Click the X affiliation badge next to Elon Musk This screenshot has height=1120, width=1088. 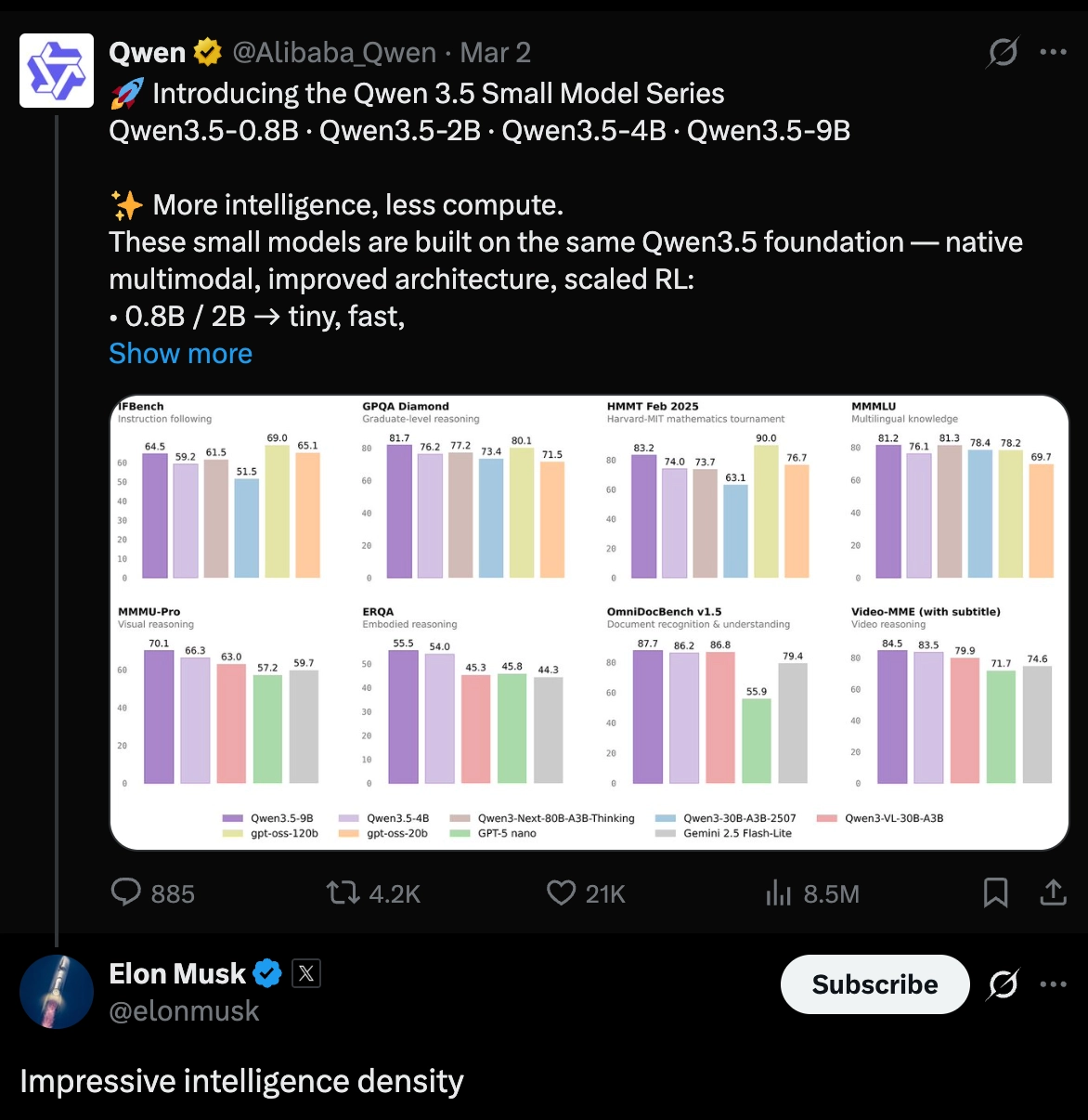[306, 973]
